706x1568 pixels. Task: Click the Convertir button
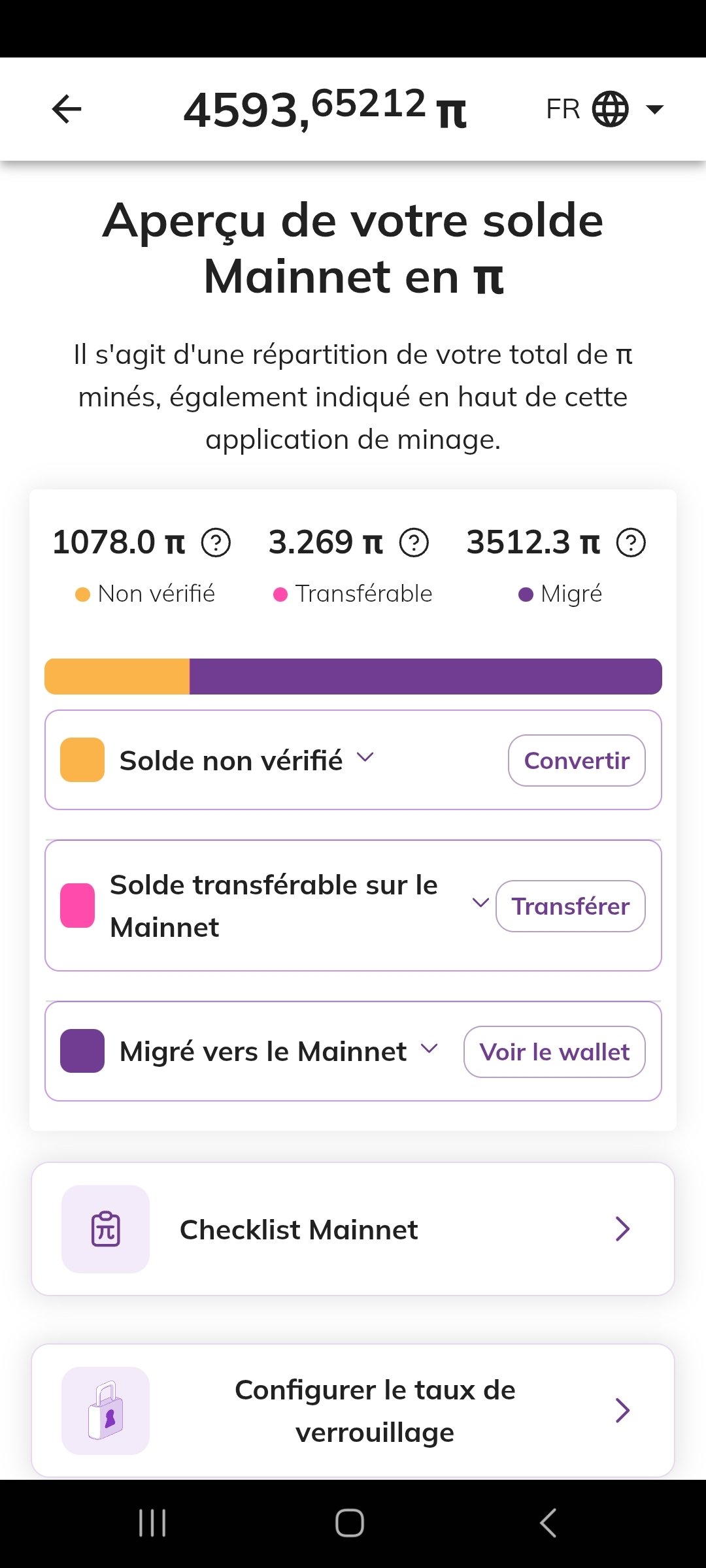click(577, 760)
